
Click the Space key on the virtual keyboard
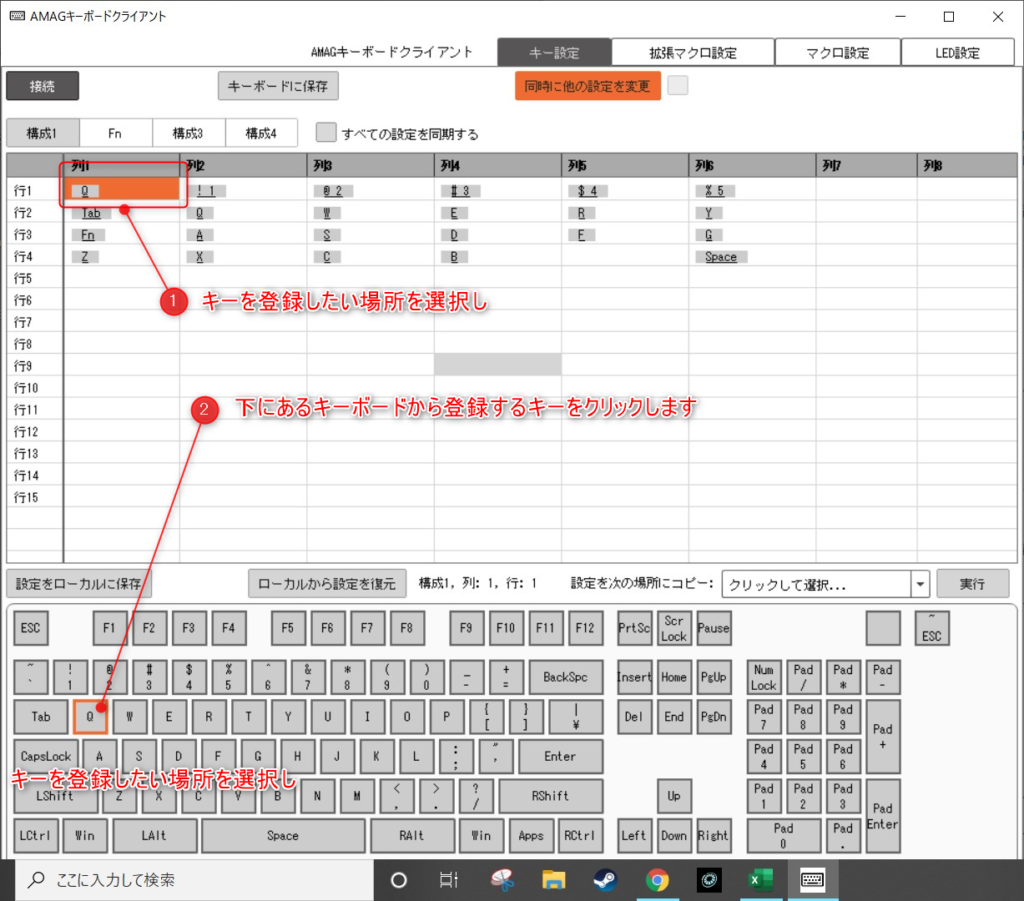point(283,836)
